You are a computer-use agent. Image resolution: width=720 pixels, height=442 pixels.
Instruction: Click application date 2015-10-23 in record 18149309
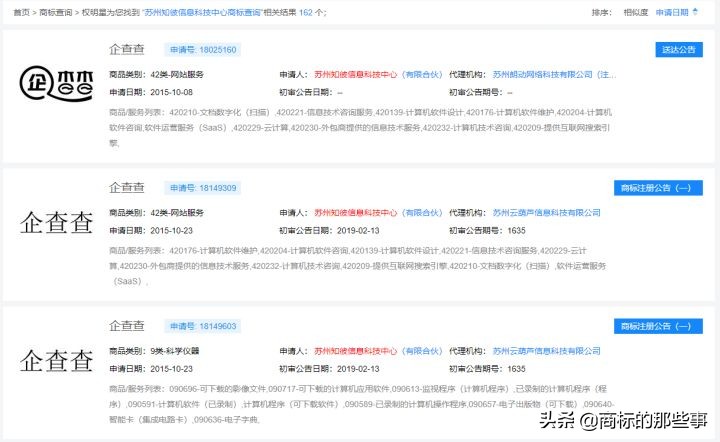tap(171, 230)
